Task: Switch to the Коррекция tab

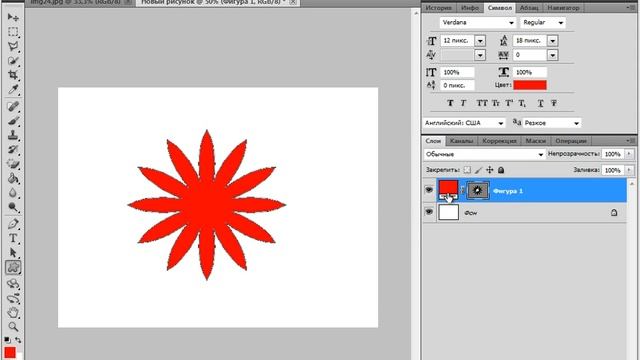Action: [499, 141]
